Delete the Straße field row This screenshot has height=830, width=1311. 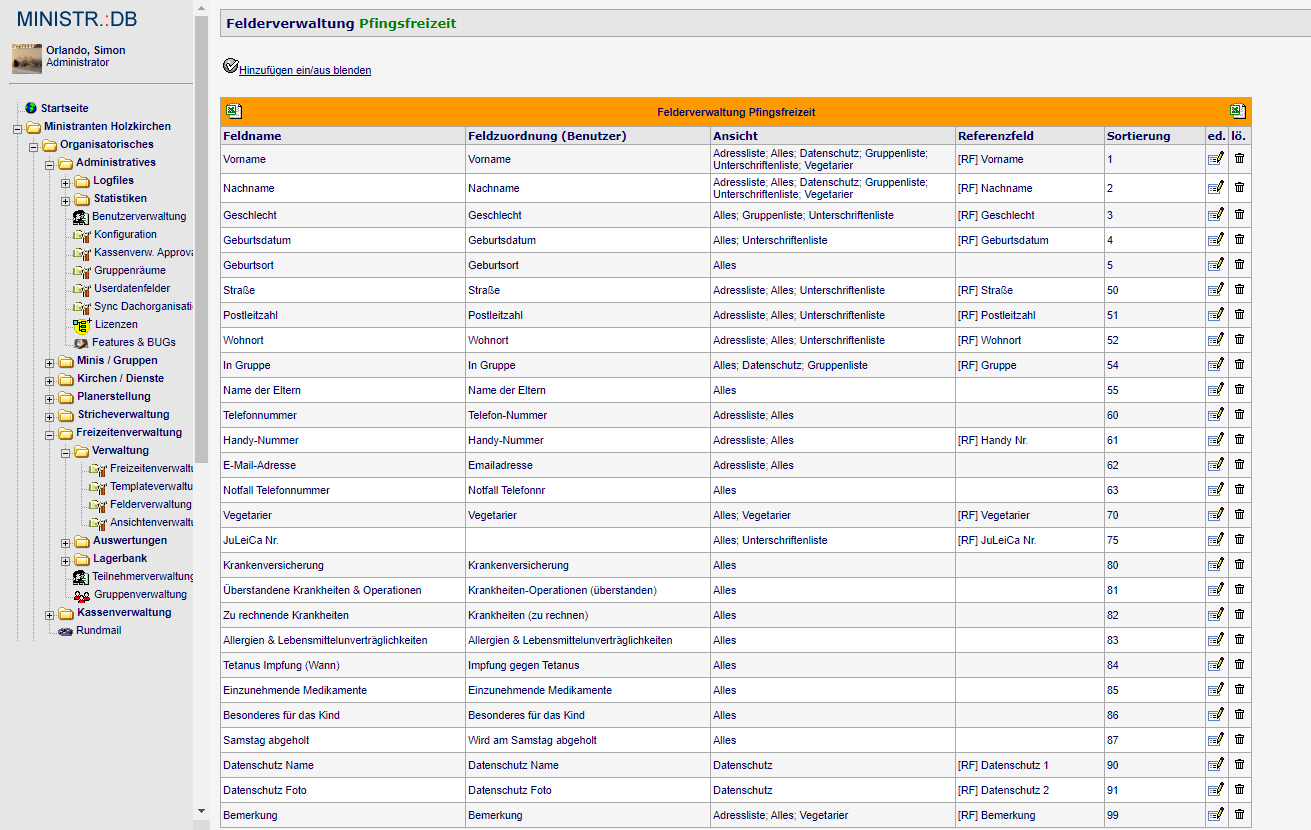[1240, 289]
